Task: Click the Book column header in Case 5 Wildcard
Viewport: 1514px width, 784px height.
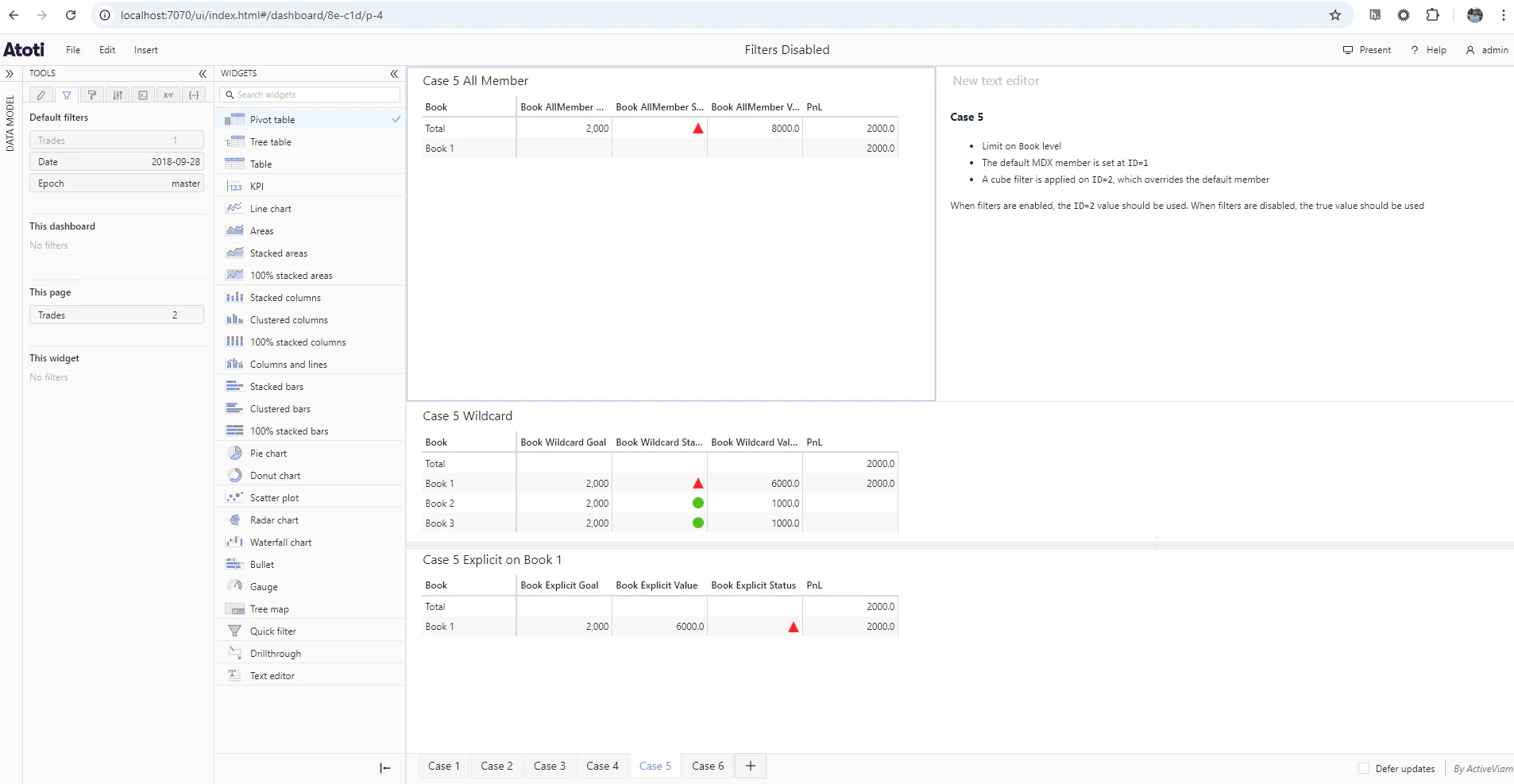Action: point(436,442)
